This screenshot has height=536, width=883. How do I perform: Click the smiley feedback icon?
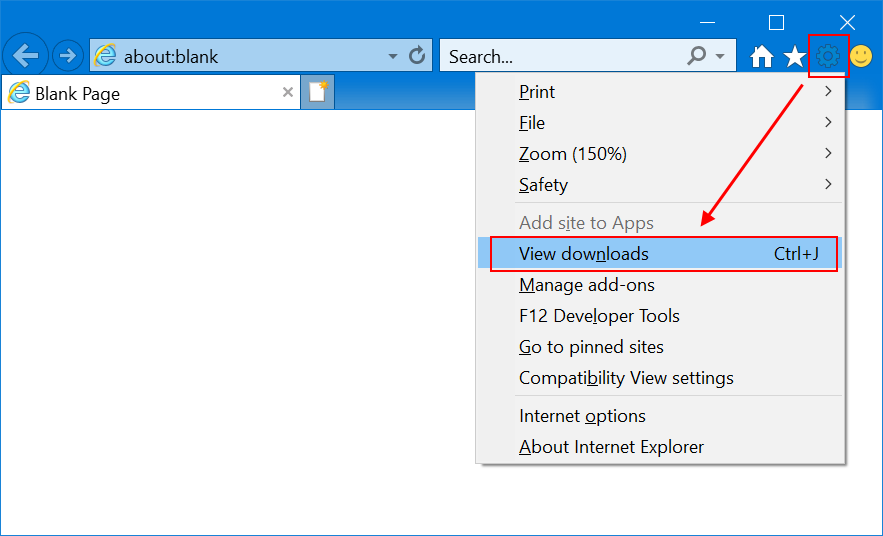[x=860, y=56]
